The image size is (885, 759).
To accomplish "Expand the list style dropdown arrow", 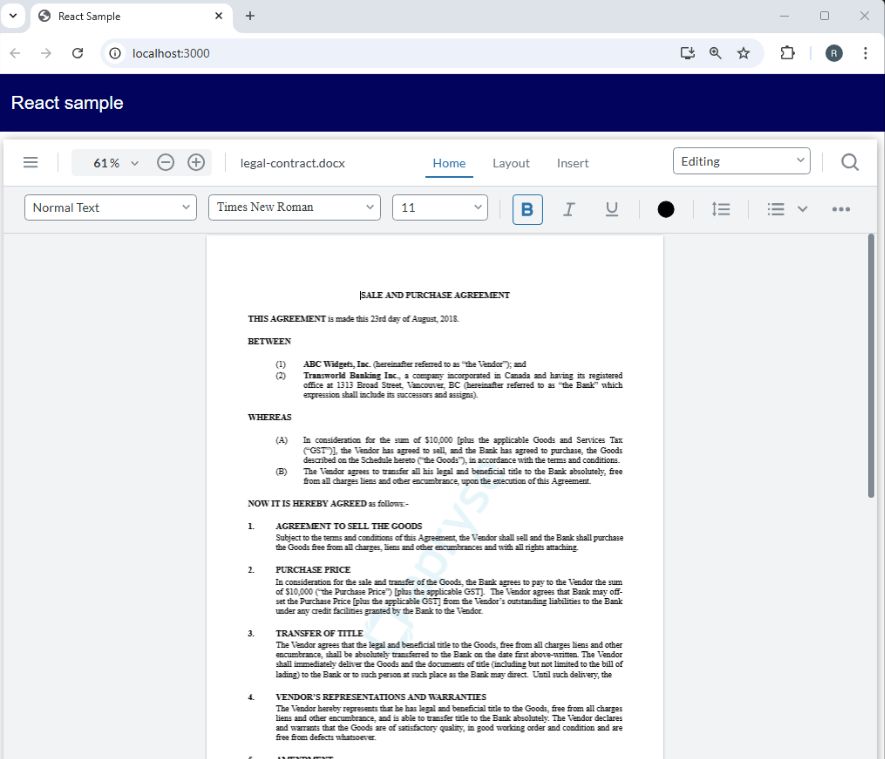I will click(x=802, y=209).
